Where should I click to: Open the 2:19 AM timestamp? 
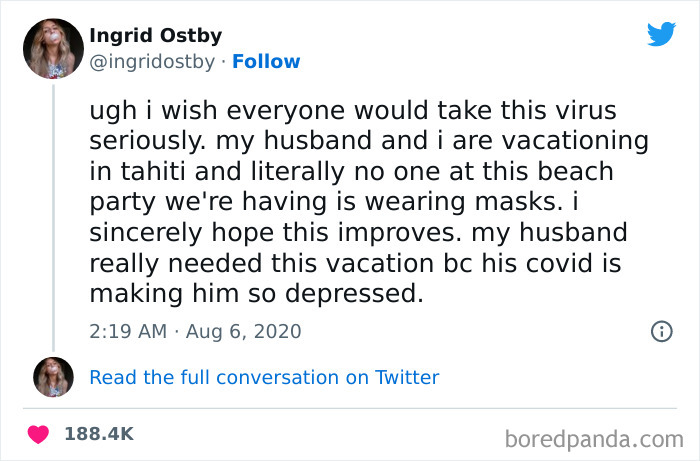tap(127, 331)
